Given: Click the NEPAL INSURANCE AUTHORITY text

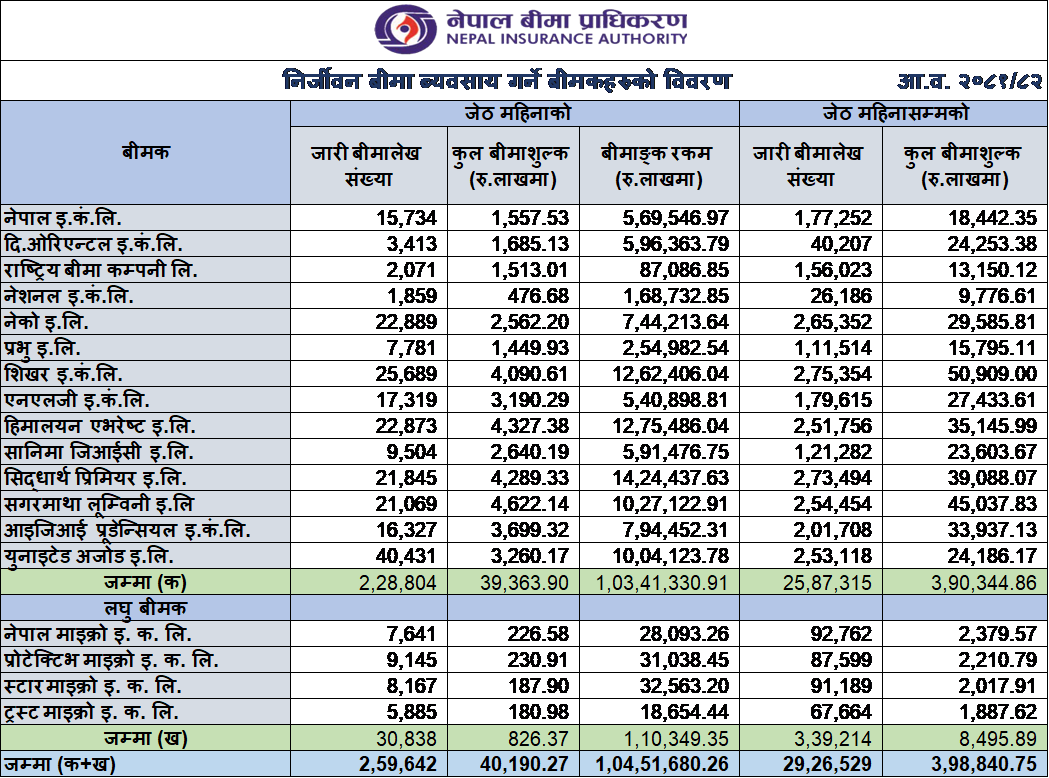Looking at the screenshot, I should (567, 39).
